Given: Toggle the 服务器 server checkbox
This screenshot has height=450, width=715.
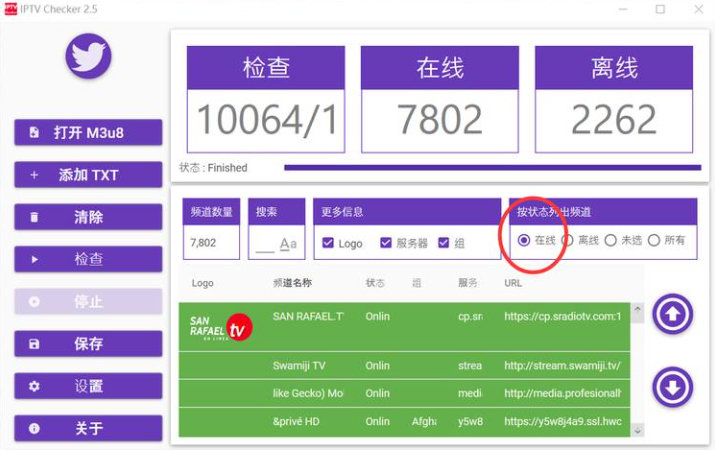Looking at the screenshot, I should click(386, 243).
